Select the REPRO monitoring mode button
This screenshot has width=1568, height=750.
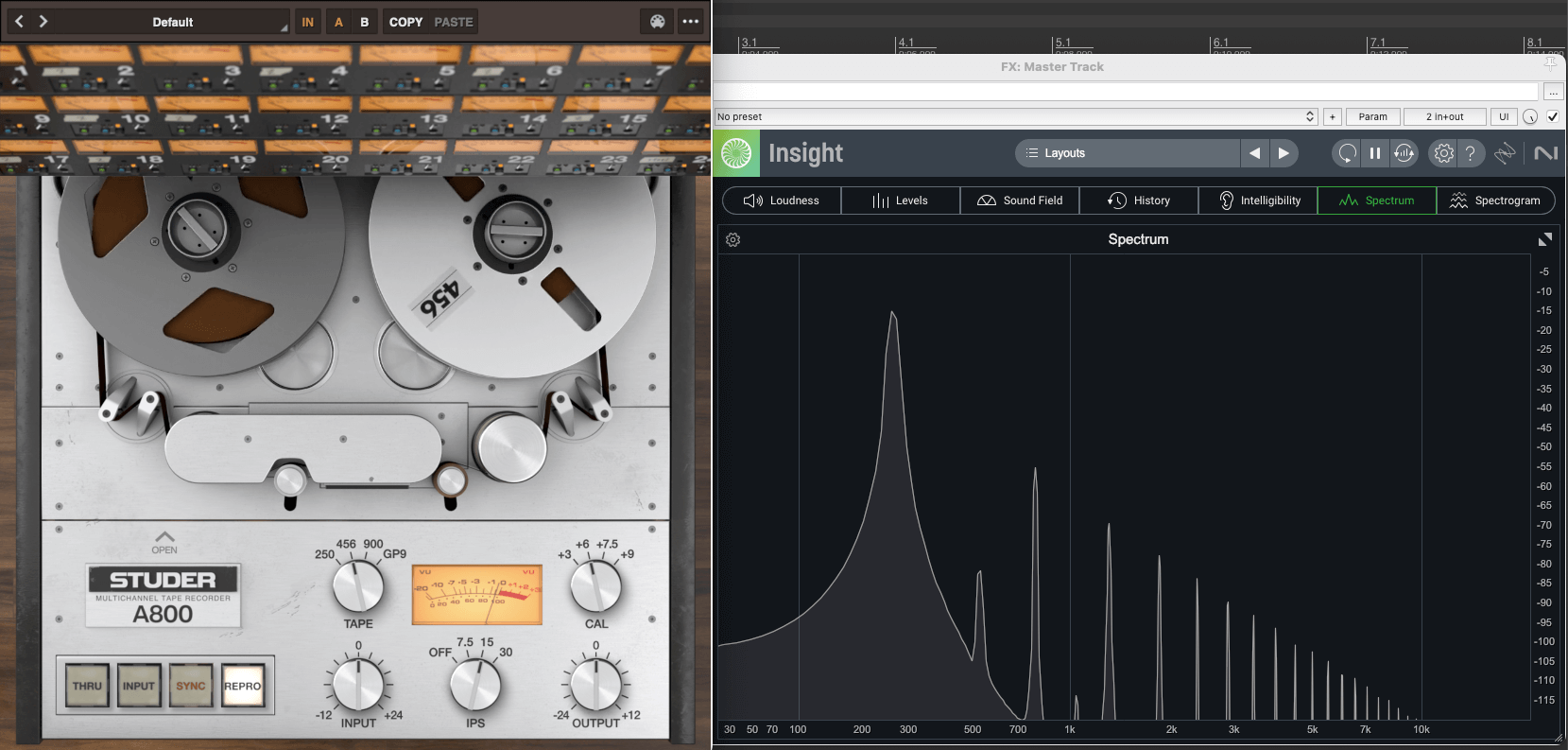[x=242, y=687]
